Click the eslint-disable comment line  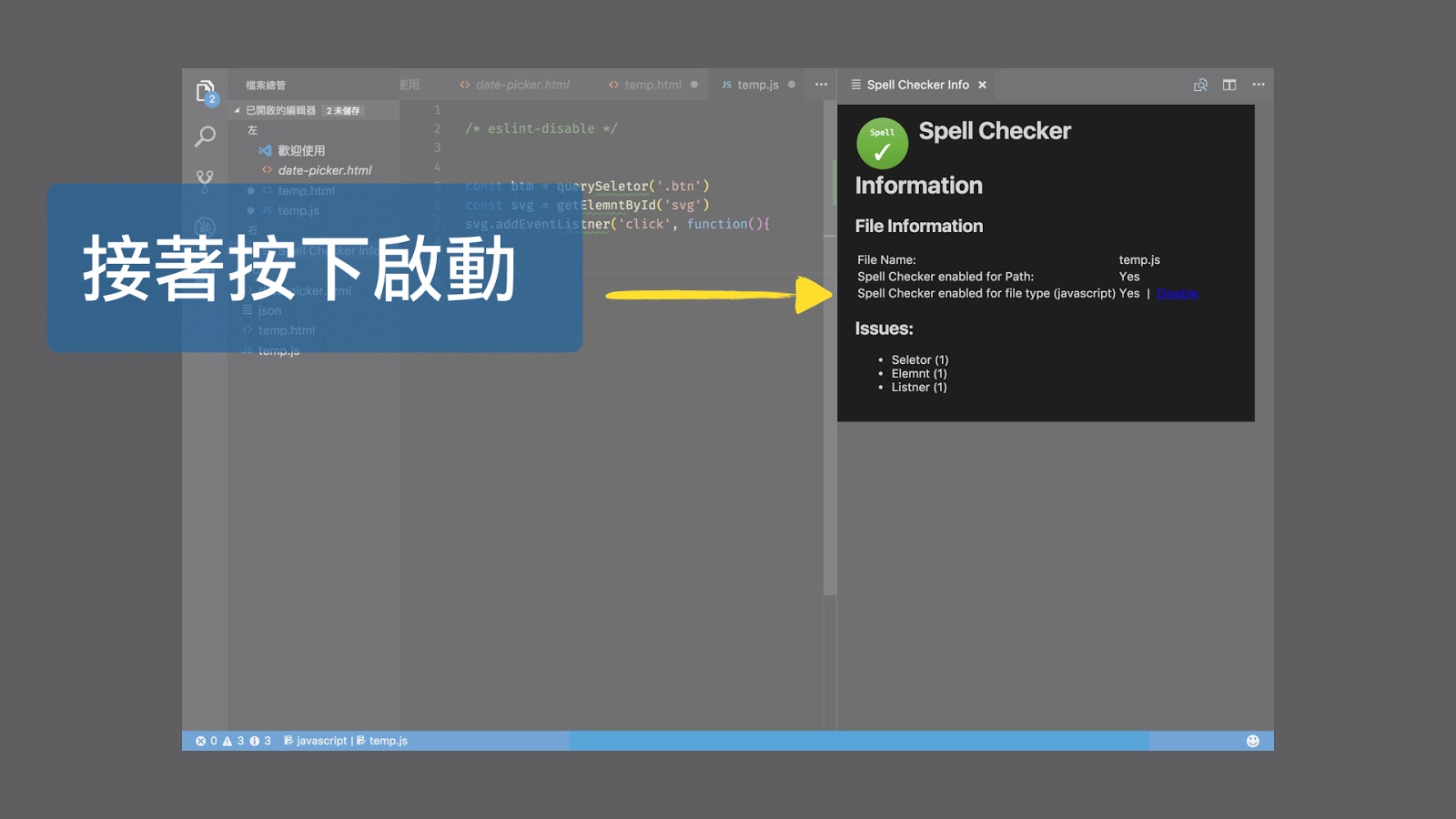click(541, 128)
